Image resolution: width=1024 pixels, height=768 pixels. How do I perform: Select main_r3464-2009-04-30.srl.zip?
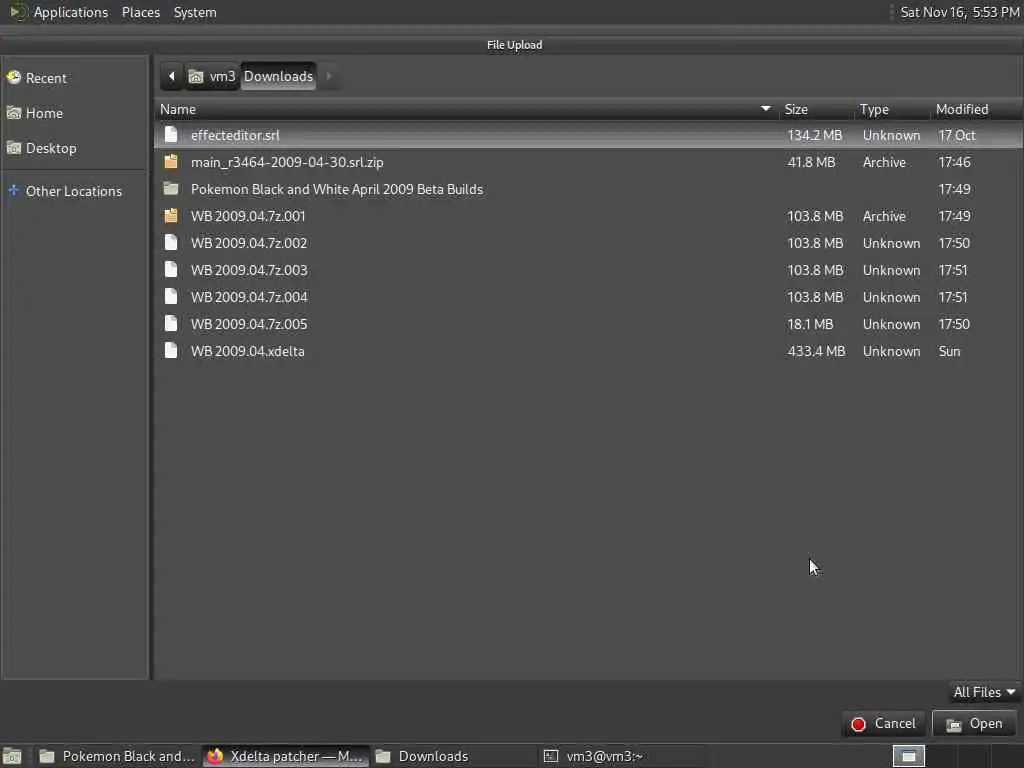point(588,161)
